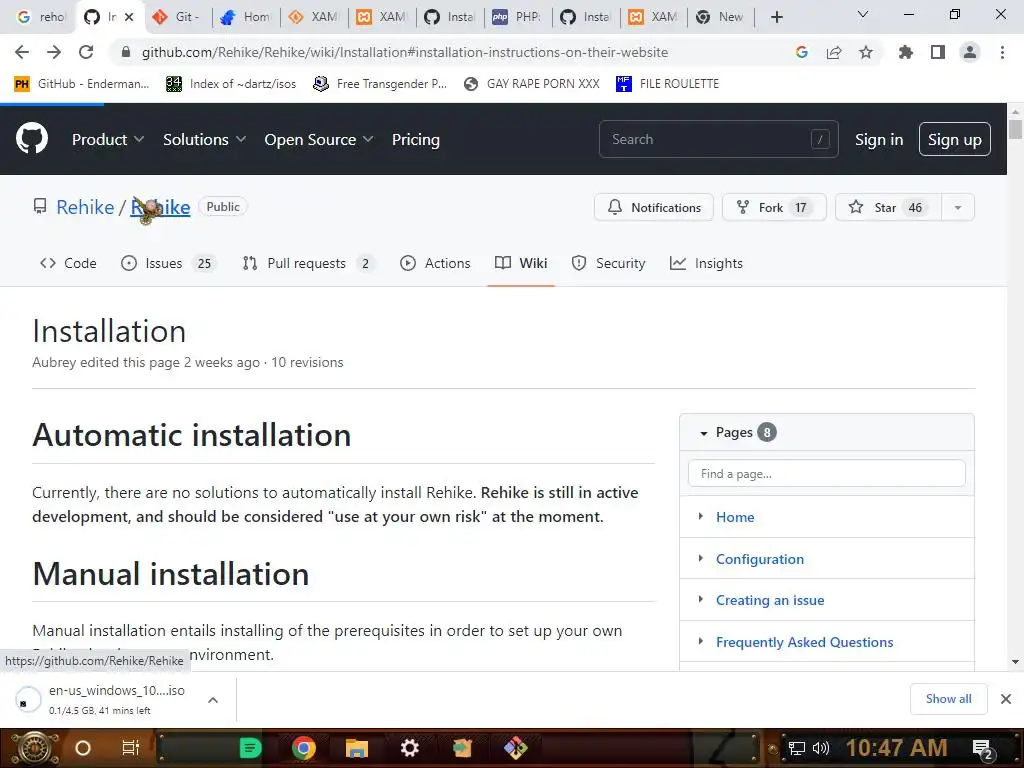Click the GitHub logo in header
The width and height of the screenshot is (1024, 768).
pos(32,138)
